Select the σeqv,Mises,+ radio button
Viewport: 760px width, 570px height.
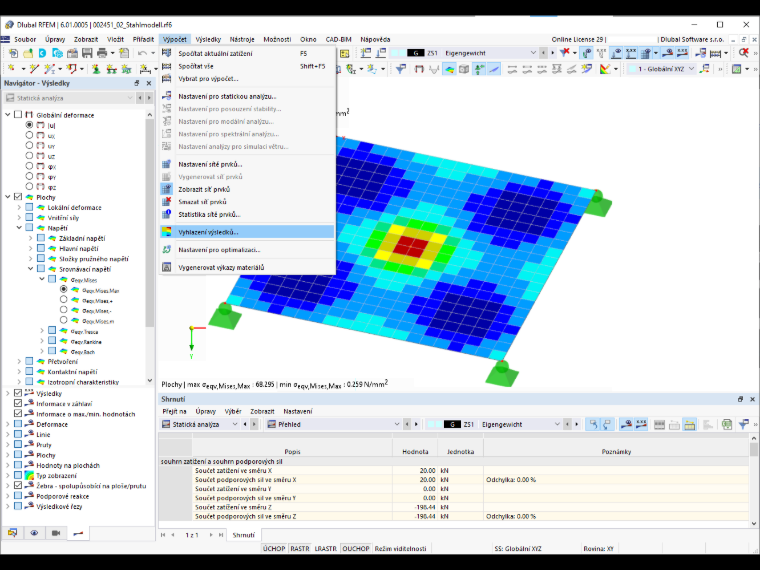point(63,300)
